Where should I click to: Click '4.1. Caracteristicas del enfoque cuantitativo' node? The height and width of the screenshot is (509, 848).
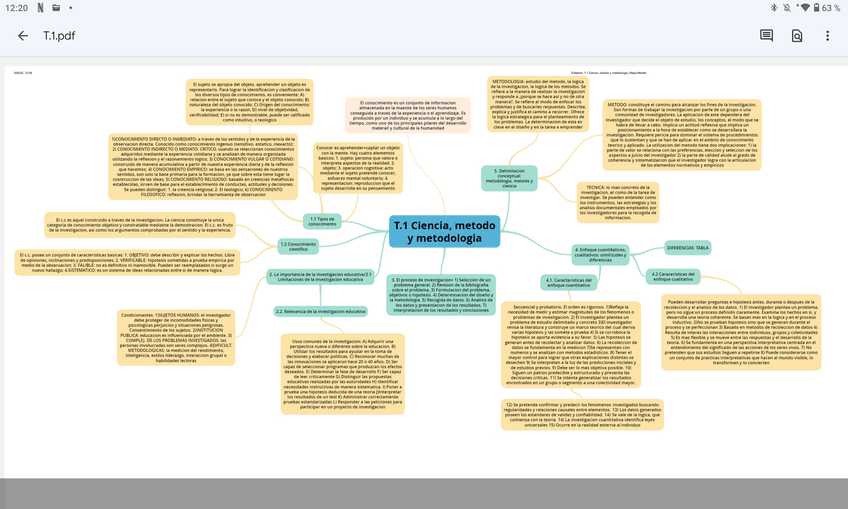pyautogui.click(x=568, y=283)
